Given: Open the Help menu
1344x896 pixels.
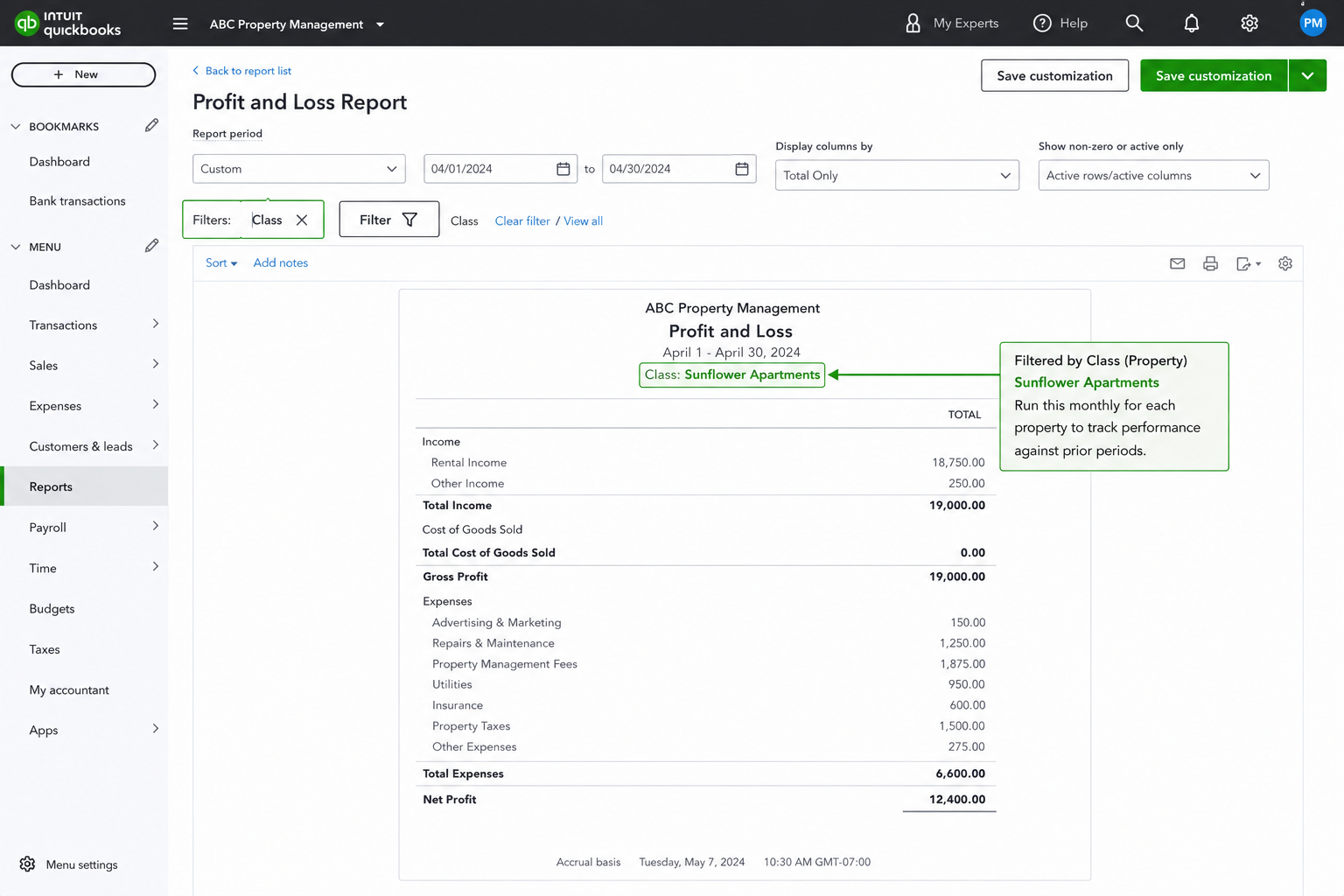Looking at the screenshot, I should [1060, 24].
